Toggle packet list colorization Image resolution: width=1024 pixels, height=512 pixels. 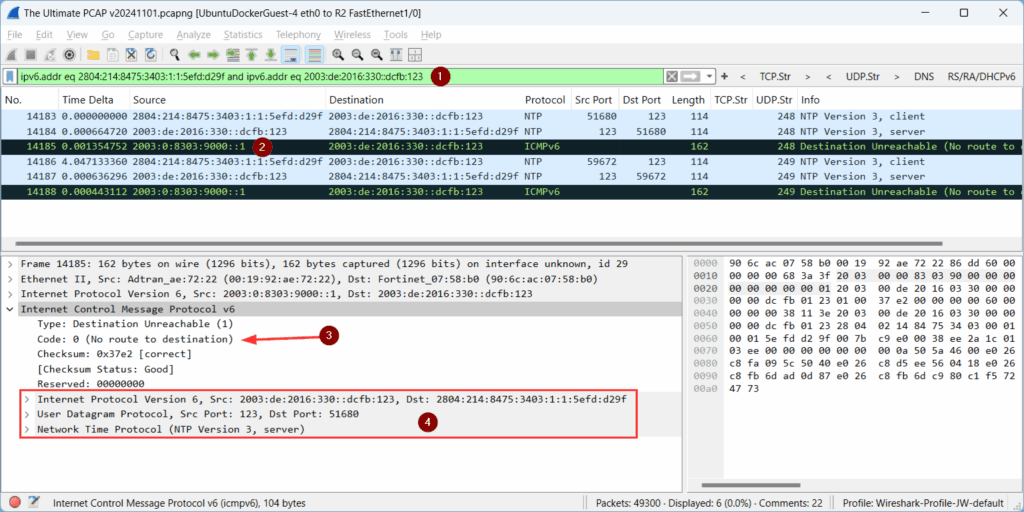coord(314,54)
